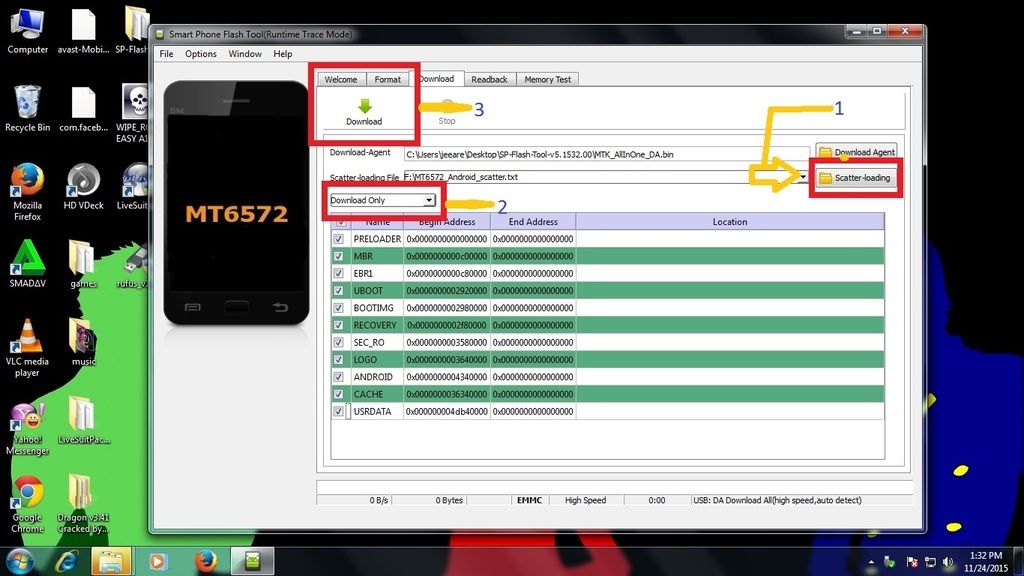Image resolution: width=1024 pixels, height=576 pixels.
Task: Toggle the RECOVERY partition checkbox
Action: [x=338, y=325]
